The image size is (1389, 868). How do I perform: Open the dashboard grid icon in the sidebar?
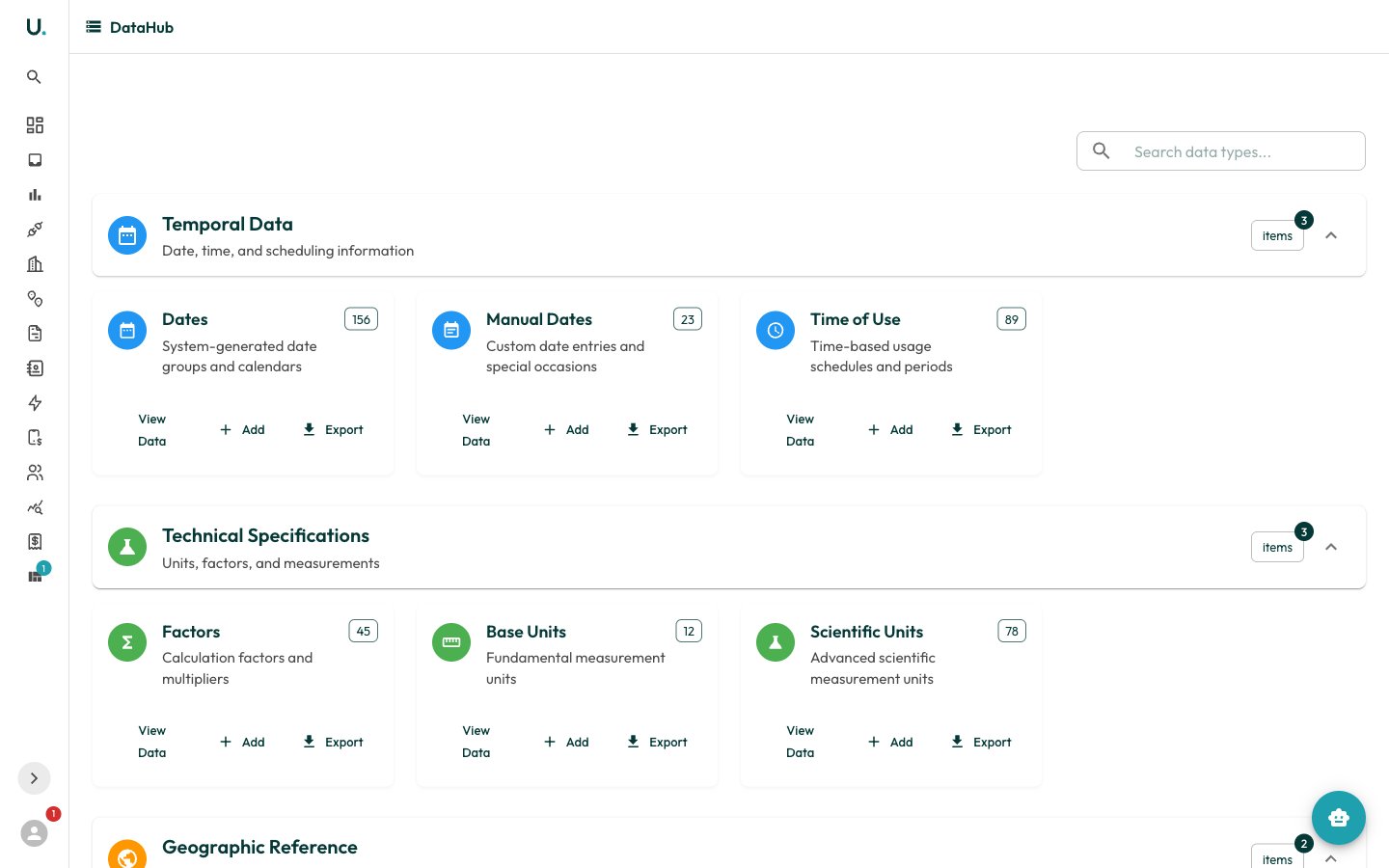coord(35,125)
